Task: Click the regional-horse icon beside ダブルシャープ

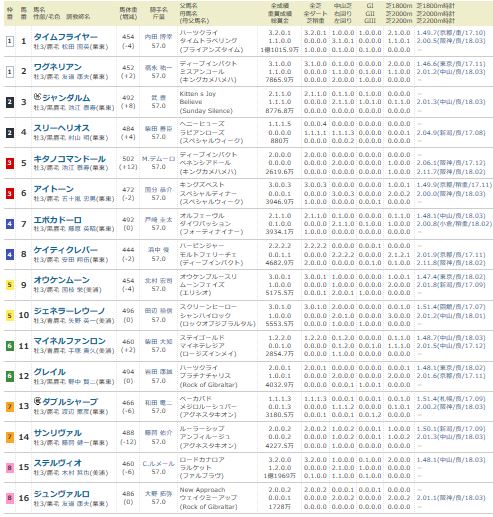Action: pos(37,401)
